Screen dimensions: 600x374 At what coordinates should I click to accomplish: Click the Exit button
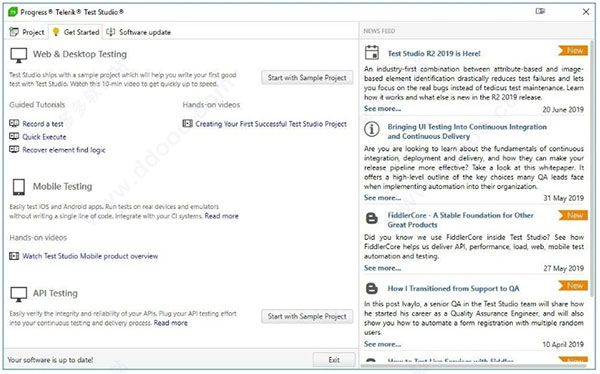coord(334,360)
